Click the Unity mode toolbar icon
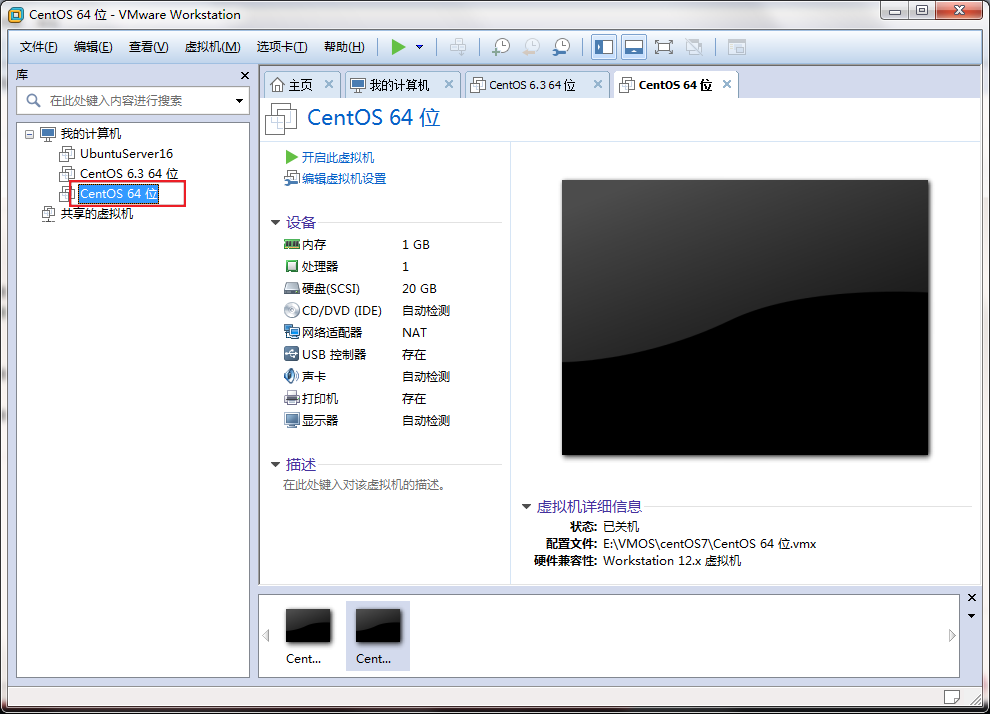Screen dimensions: 990x714 (694, 47)
